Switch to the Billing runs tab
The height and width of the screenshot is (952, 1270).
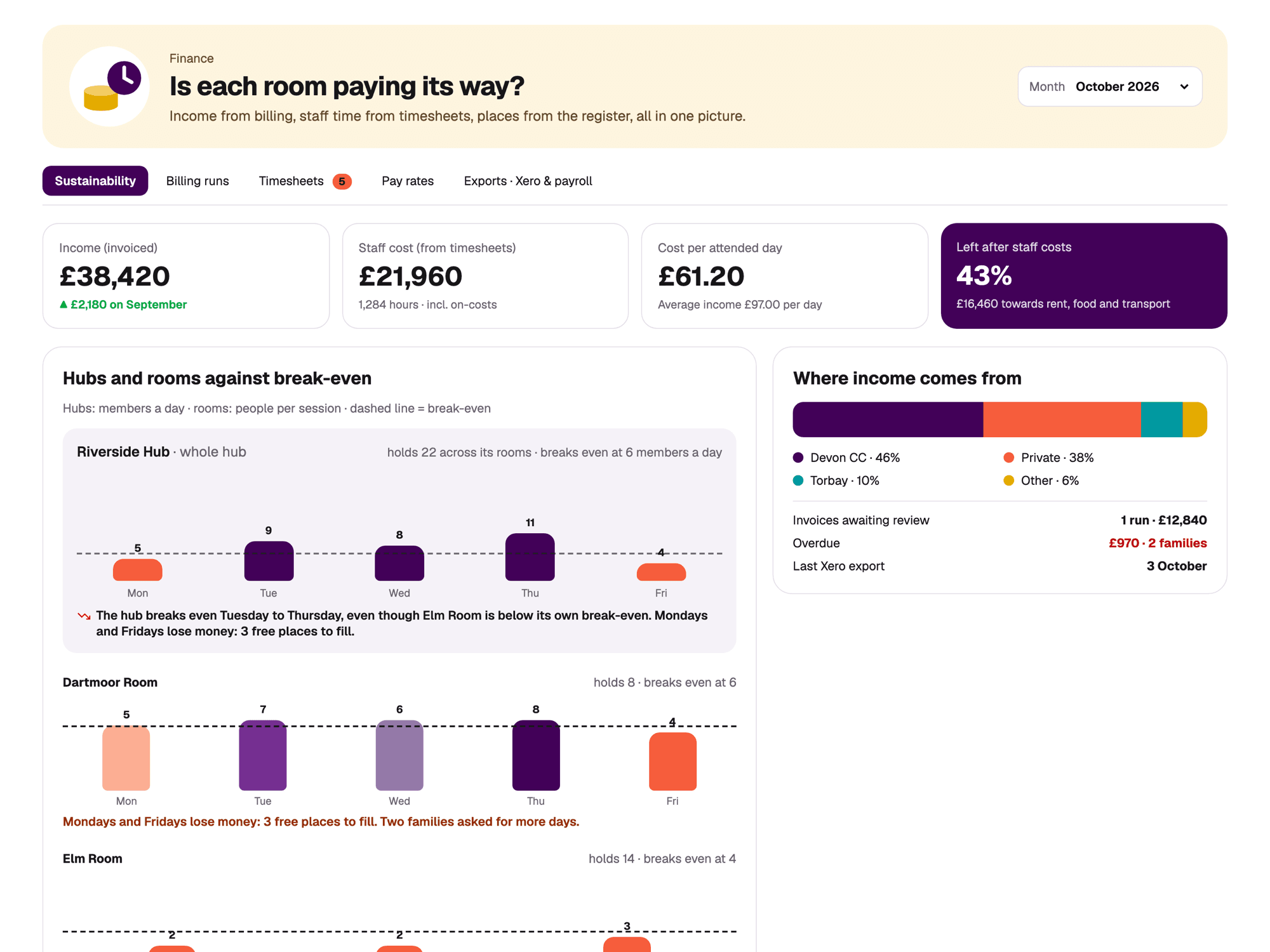(x=197, y=181)
